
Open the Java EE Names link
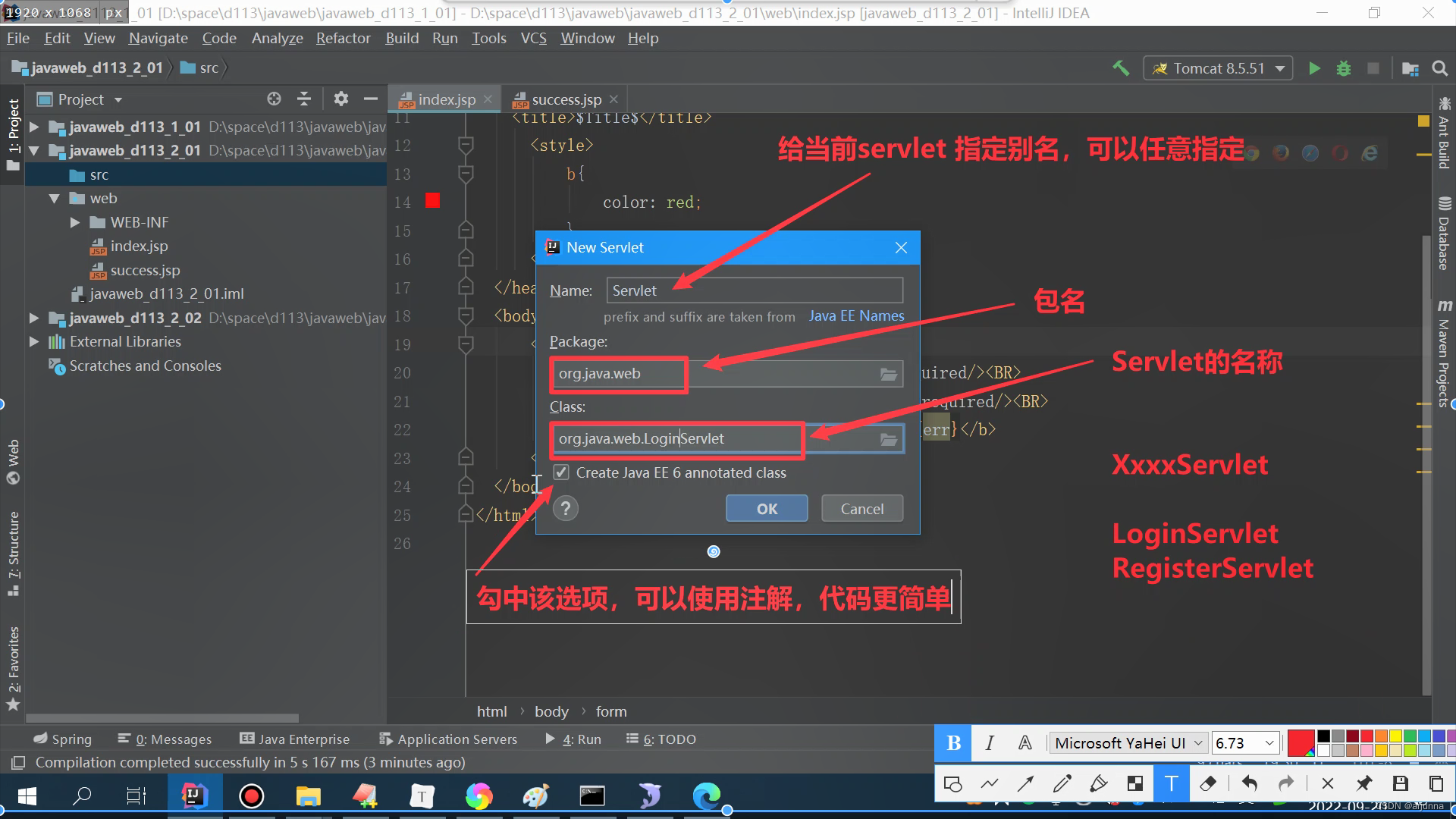(856, 315)
